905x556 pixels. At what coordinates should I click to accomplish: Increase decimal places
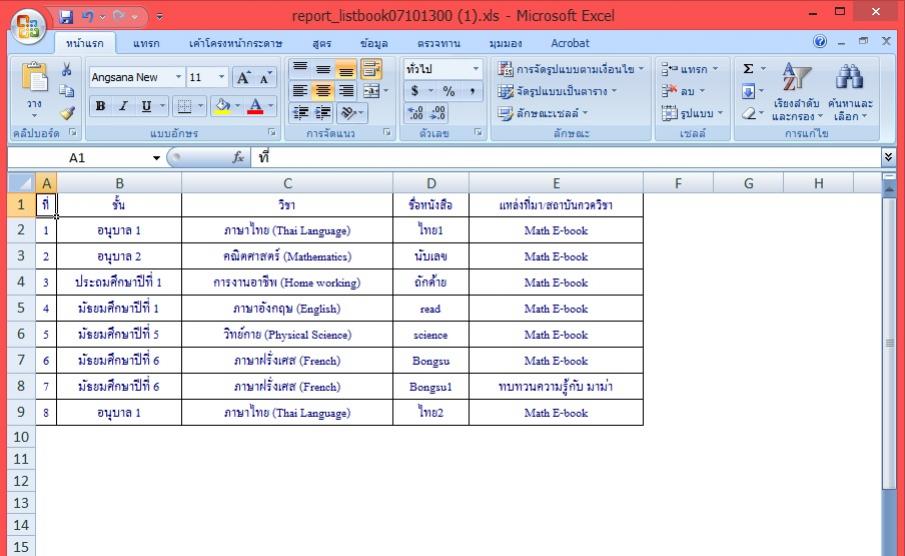pyautogui.click(x=416, y=113)
